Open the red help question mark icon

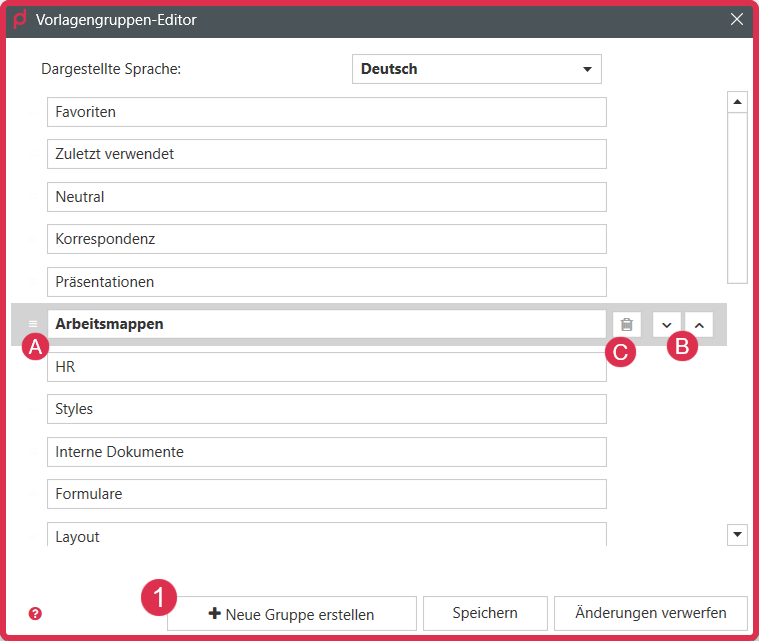pyautogui.click(x=35, y=613)
